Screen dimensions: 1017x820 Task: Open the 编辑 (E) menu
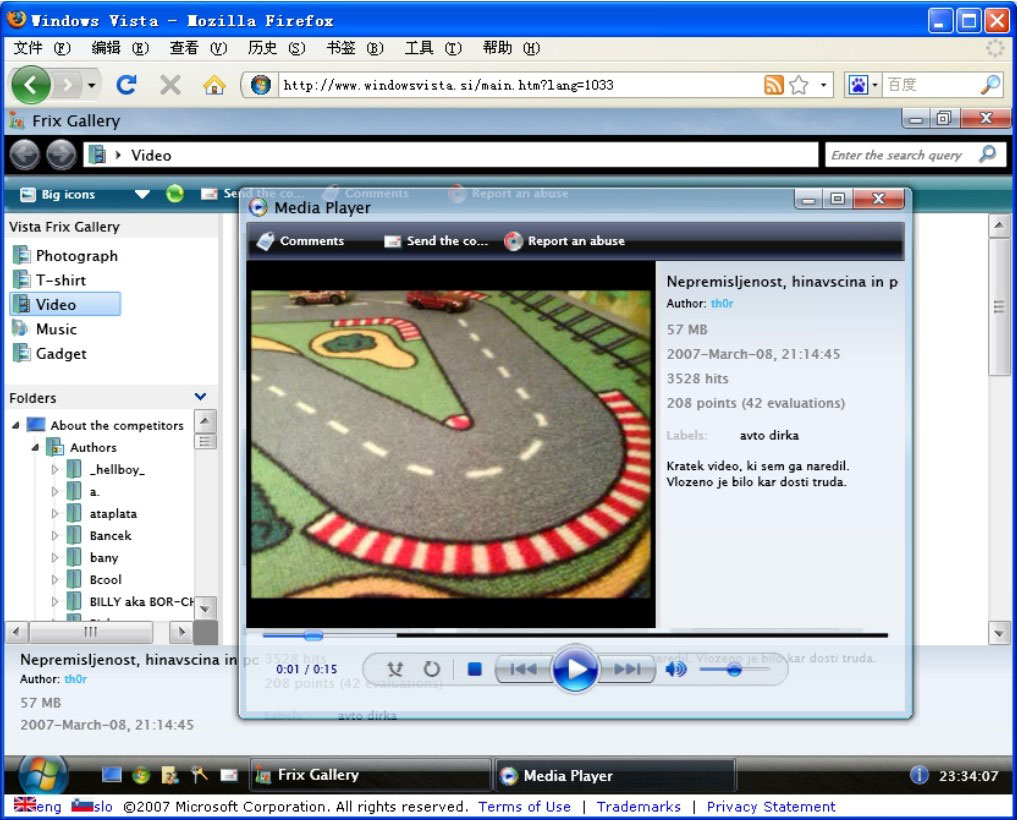click(120, 48)
